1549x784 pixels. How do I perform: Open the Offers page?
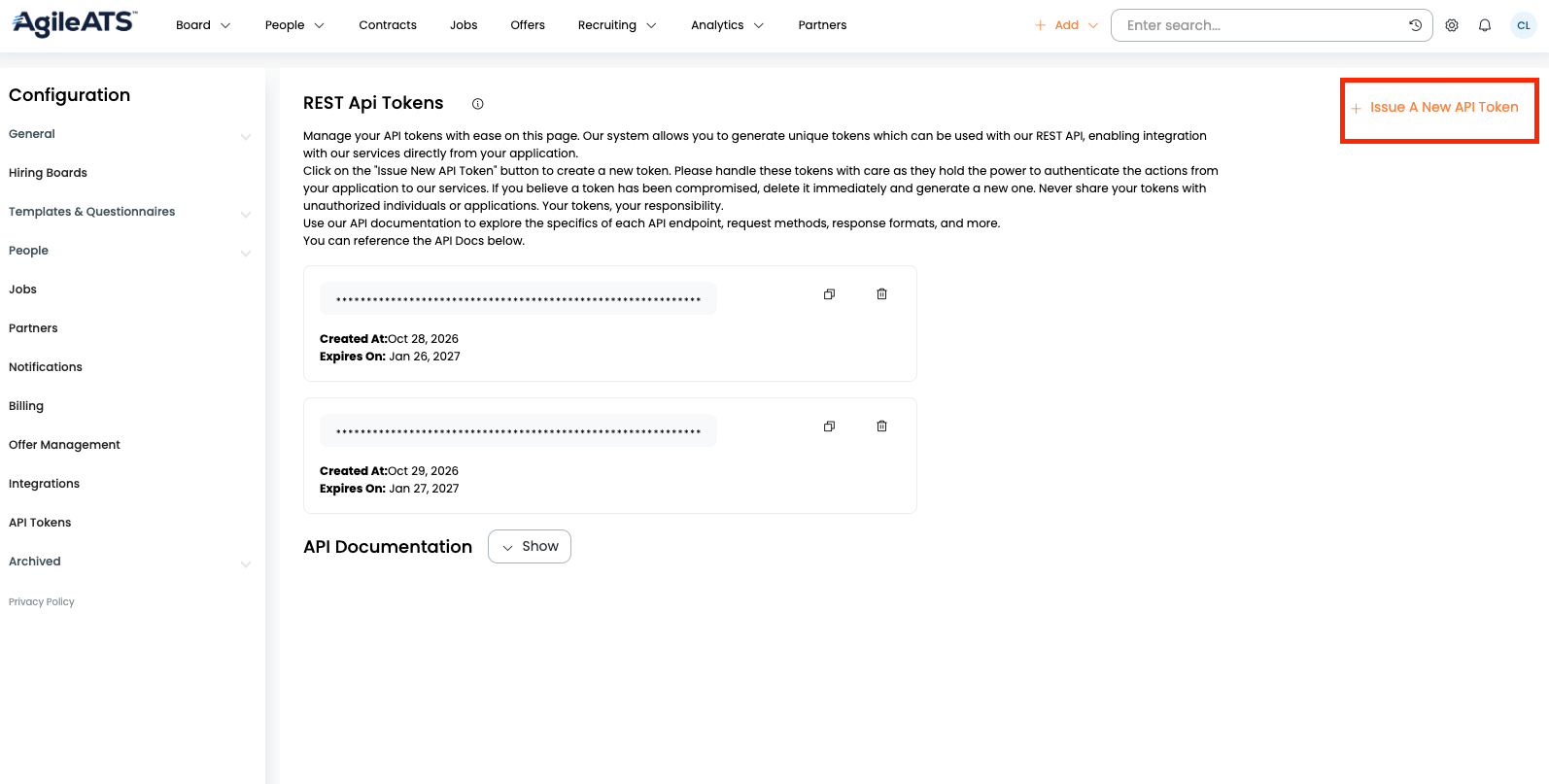click(528, 25)
